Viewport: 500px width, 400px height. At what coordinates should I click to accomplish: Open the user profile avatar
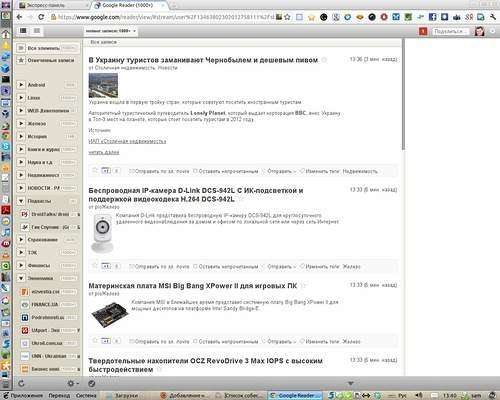[479, 31]
